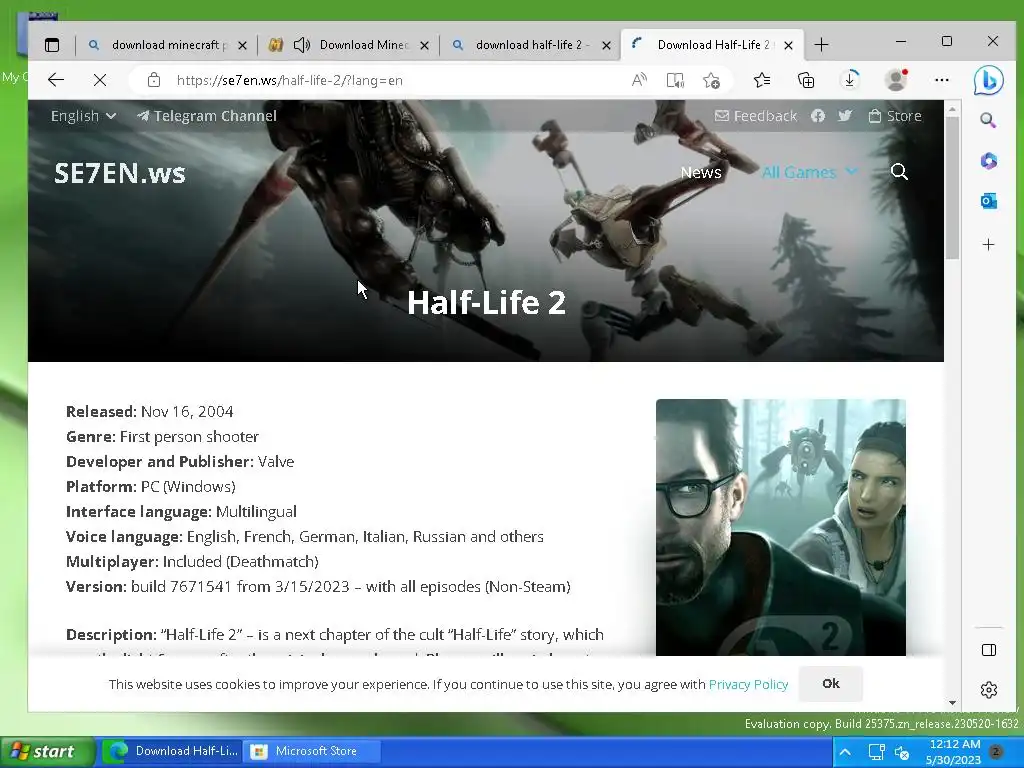Close the download minecraft search tab
1024x768 pixels.
pyautogui.click(x=242, y=46)
